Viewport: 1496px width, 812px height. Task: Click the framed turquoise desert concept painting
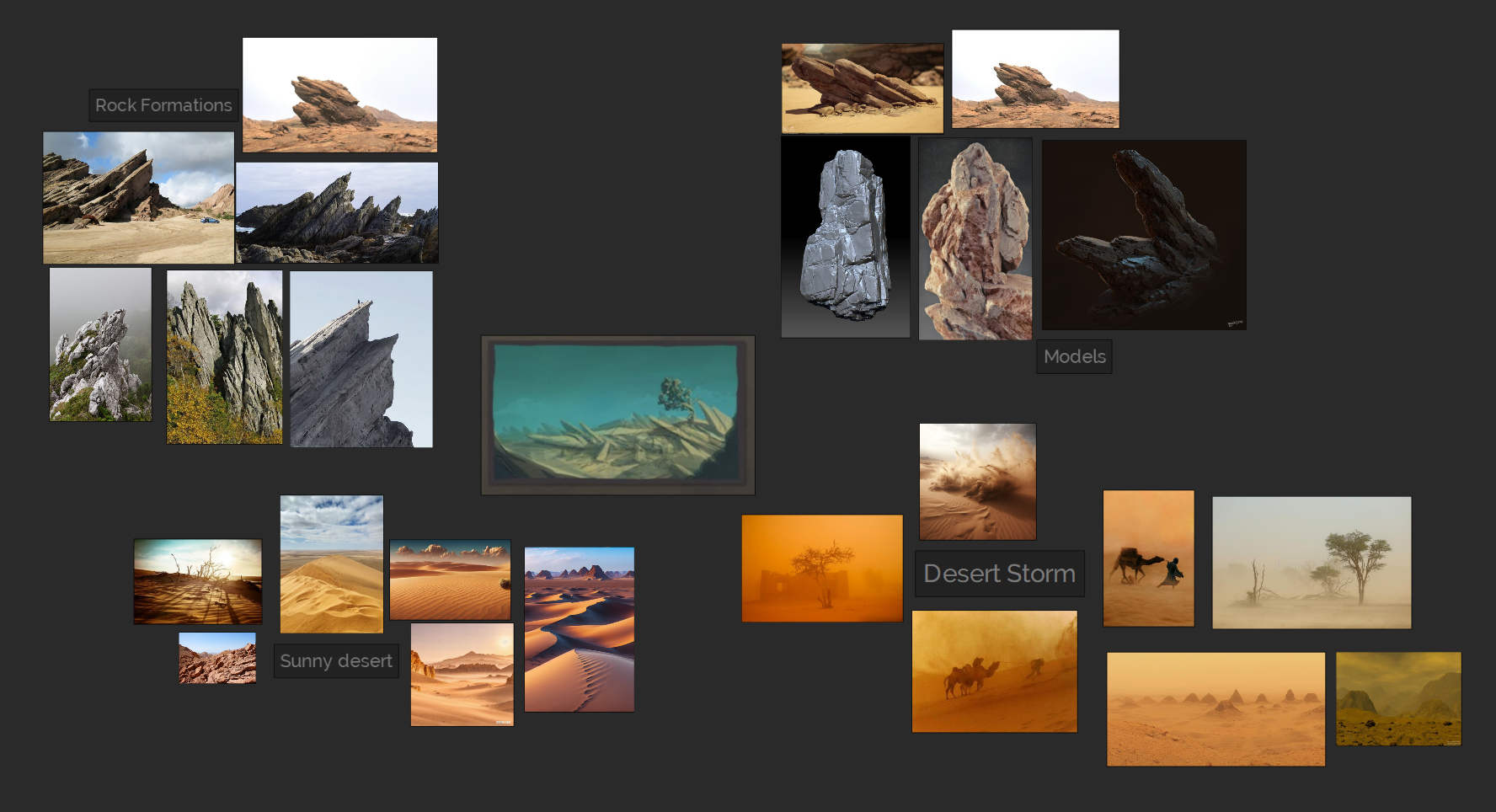[x=618, y=415]
